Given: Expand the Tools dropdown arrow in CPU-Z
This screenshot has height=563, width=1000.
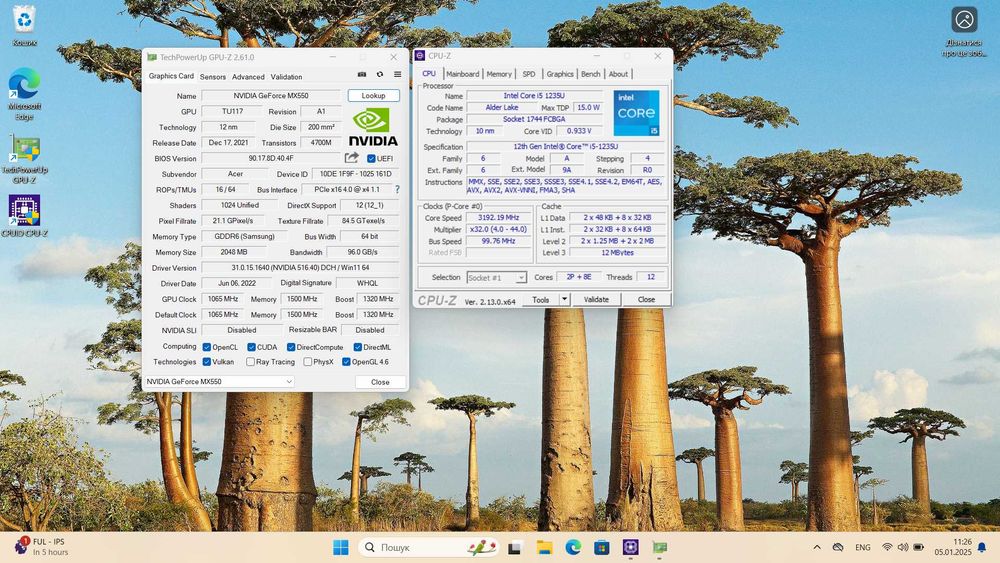Looking at the screenshot, I should pos(564,299).
